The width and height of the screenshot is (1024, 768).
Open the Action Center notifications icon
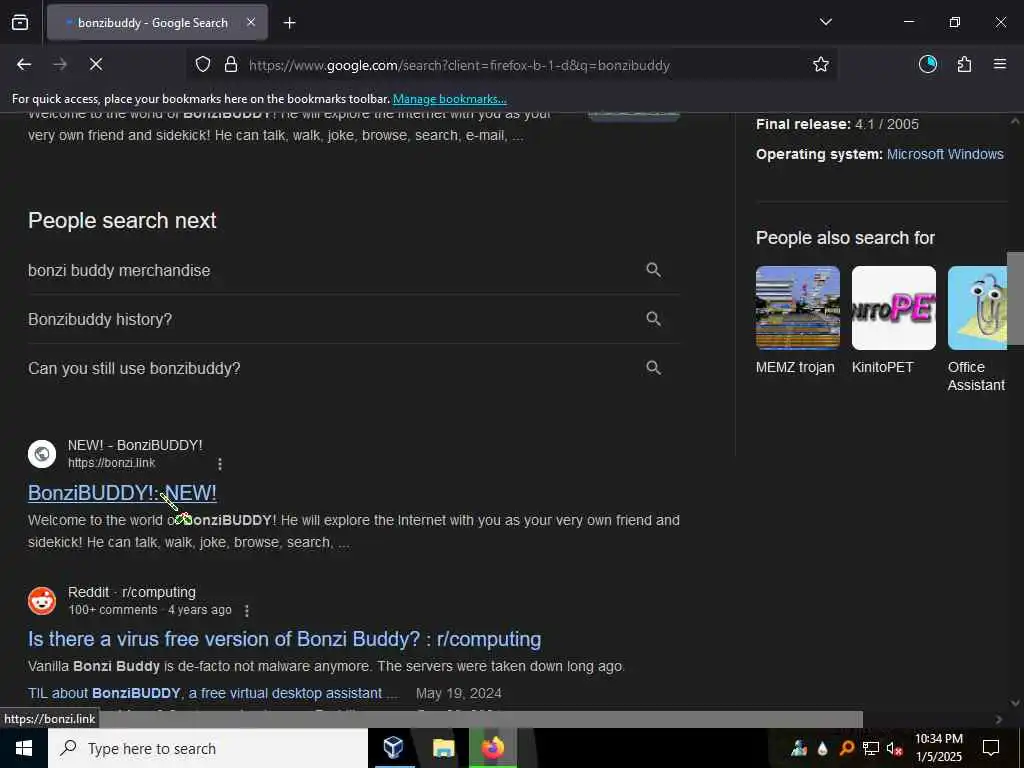[991, 748]
